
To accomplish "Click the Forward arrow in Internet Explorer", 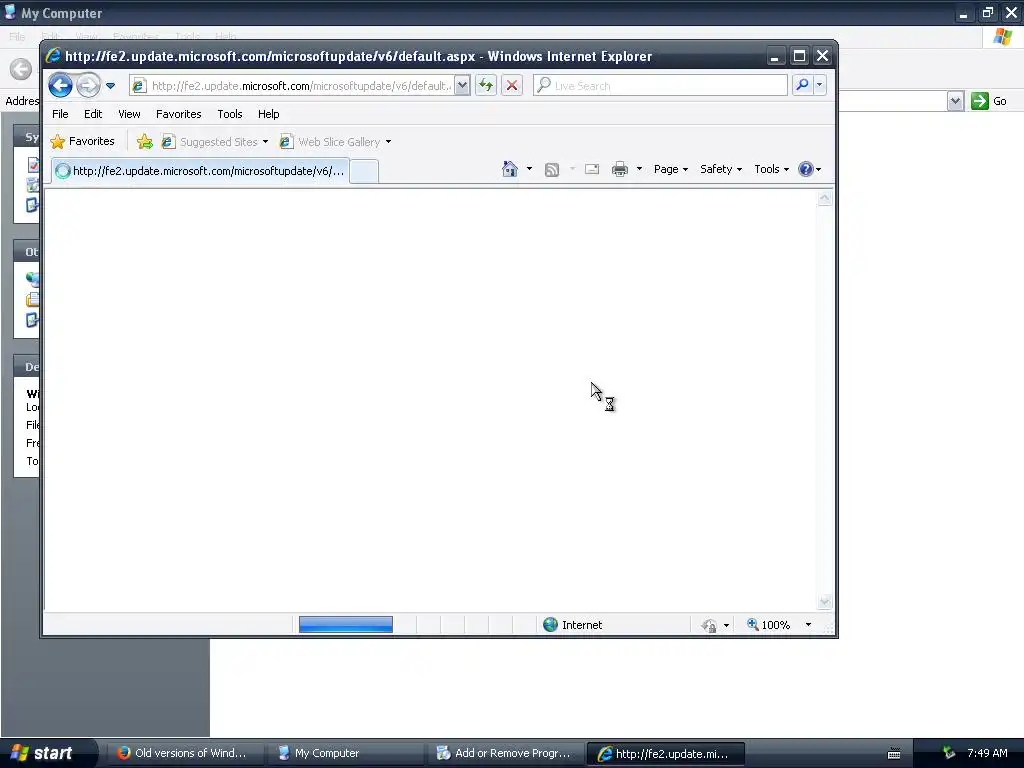I will (88, 86).
